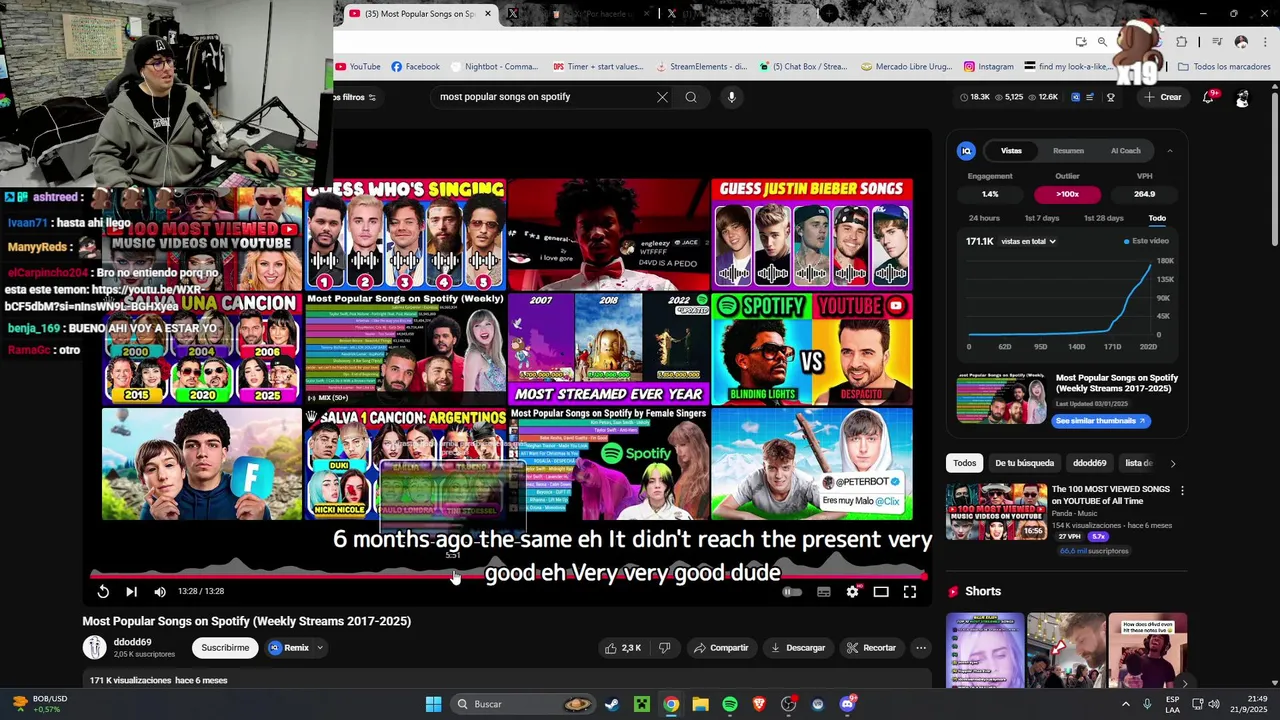Open Blinding Lights vs Despacito video
This screenshot has height=720, width=1280.
coord(811,349)
